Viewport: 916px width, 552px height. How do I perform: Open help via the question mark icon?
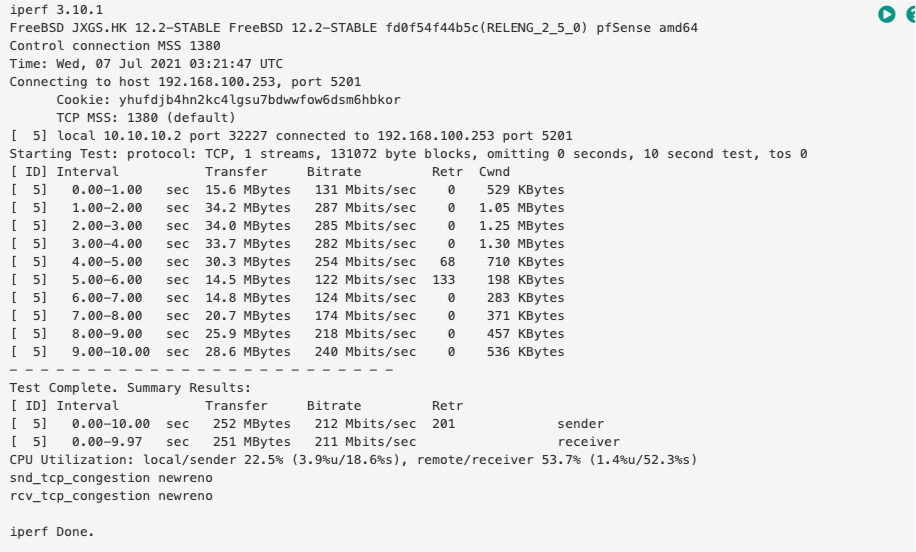coord(910,13)
